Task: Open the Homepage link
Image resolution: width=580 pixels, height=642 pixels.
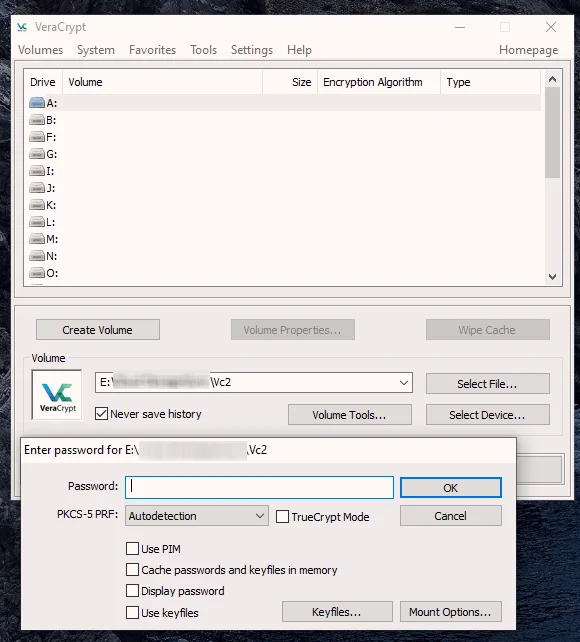Action: pos(528,50)
